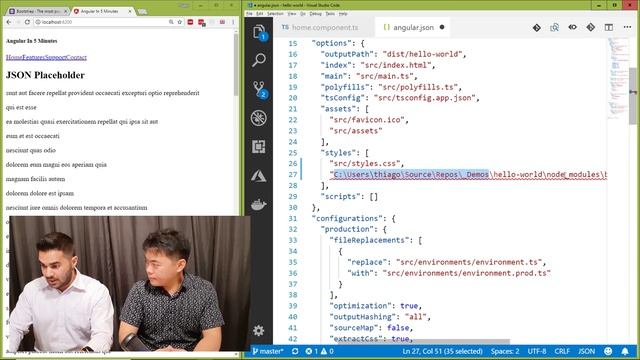The image size is (640, 360).
Task: Click the editor minimap
Action: click(x=618, y=78)
